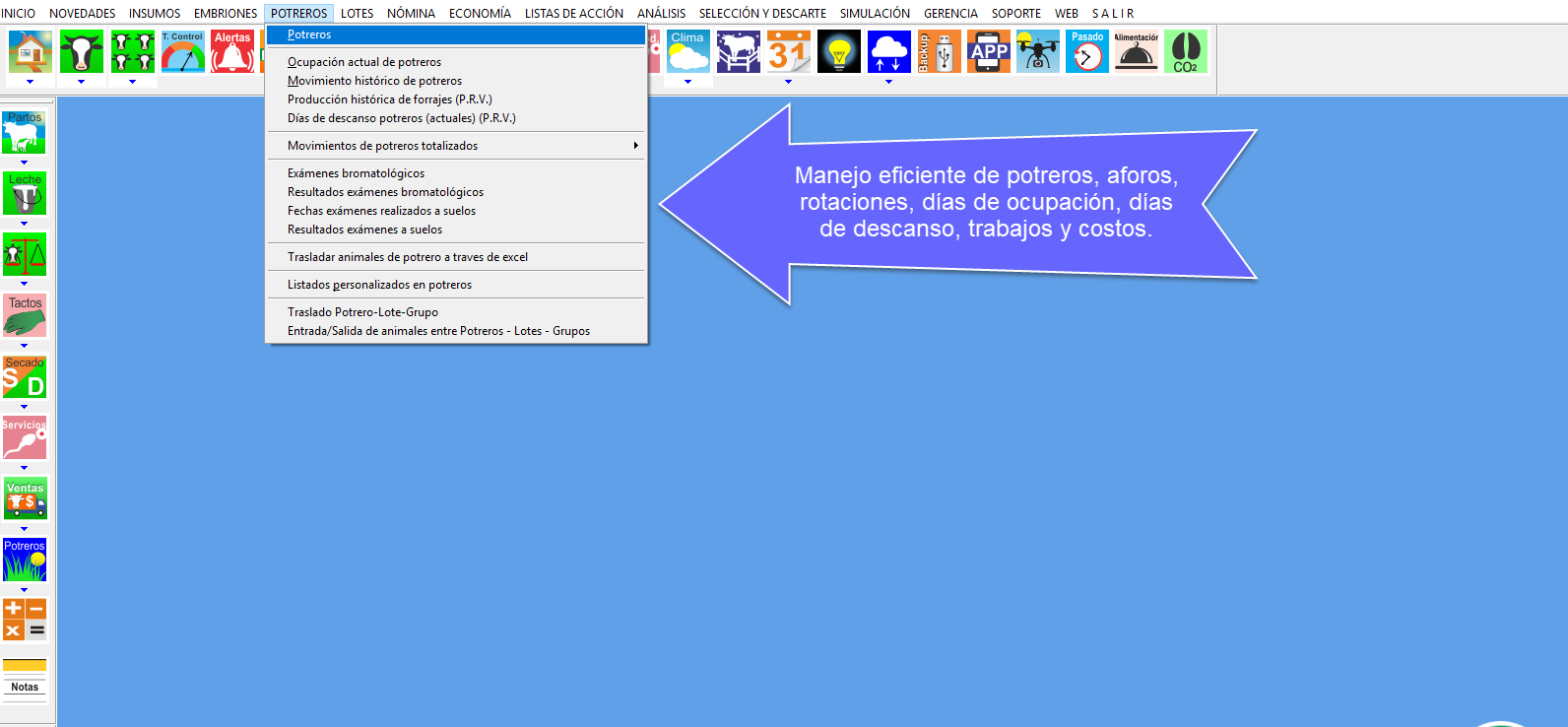Expand dropdown arrow under Clima icon
This screenshot has height=727, width=1568.
click(687, 82)
